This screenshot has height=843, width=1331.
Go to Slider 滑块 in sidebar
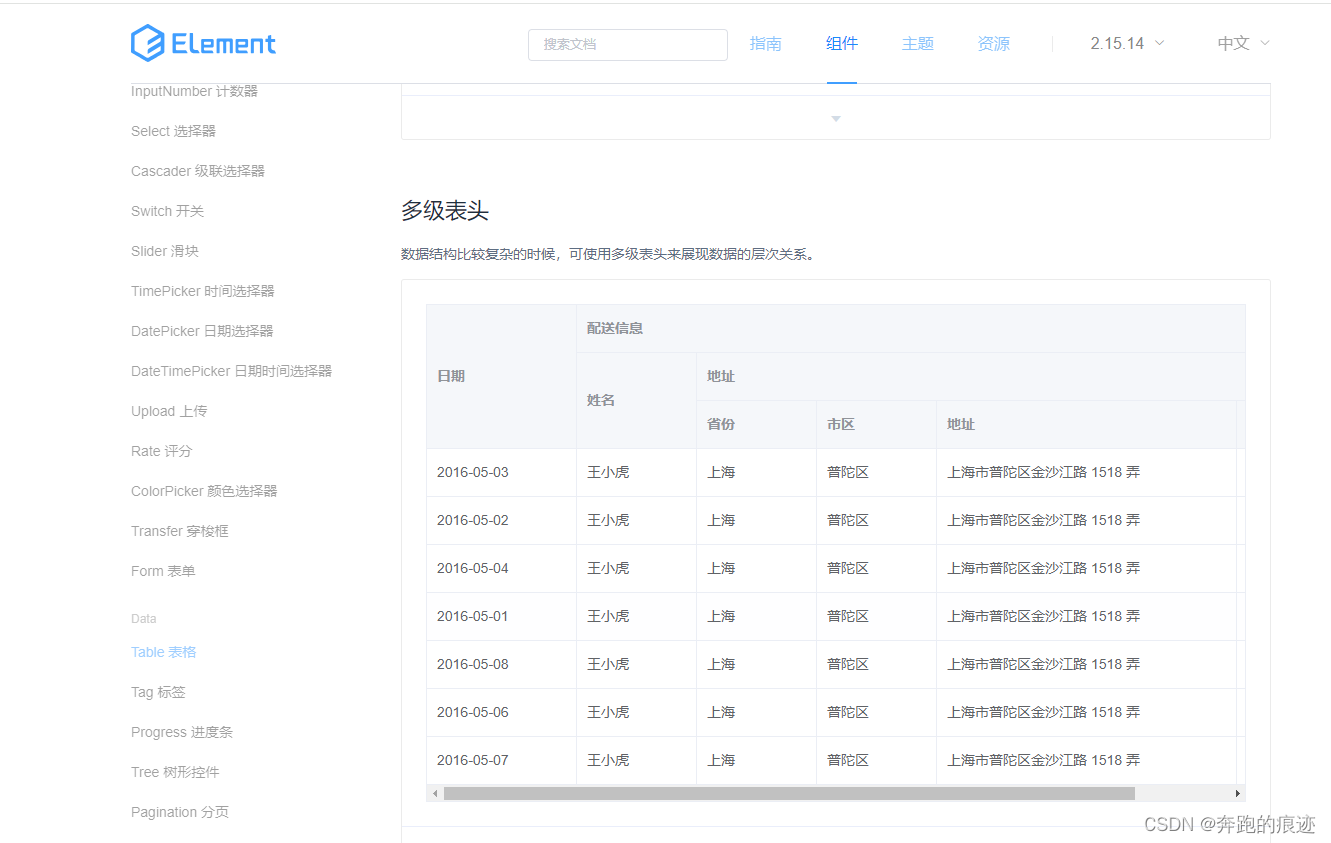[165, 251]
